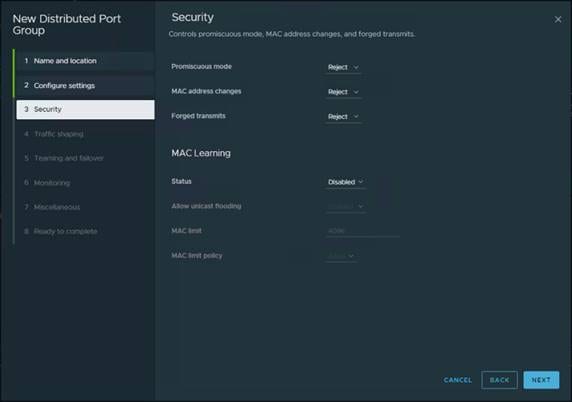Screen dimensions: 572x402
Task: Open the MAC Learning Status dropdown
Action: click(345, 182)
